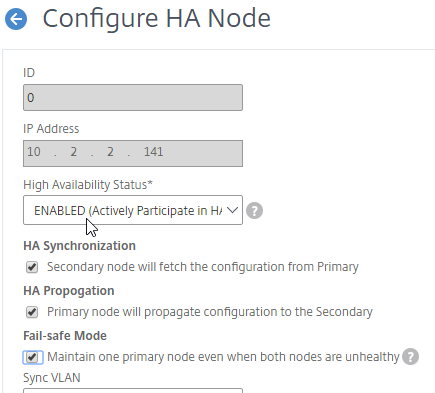Select the ENABLED status text in combo box
435x393 pixels.
(128, 211)
